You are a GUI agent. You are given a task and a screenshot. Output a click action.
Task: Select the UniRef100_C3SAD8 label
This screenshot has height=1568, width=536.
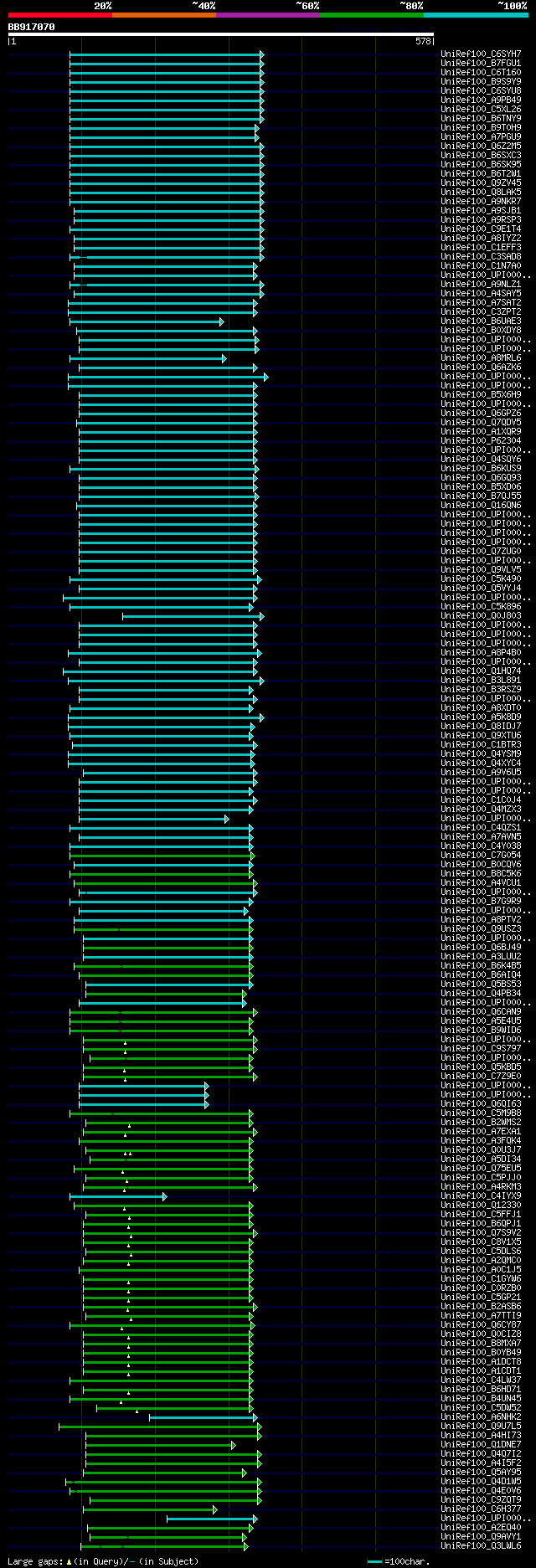pyautogui.click(x=481, y=257)
